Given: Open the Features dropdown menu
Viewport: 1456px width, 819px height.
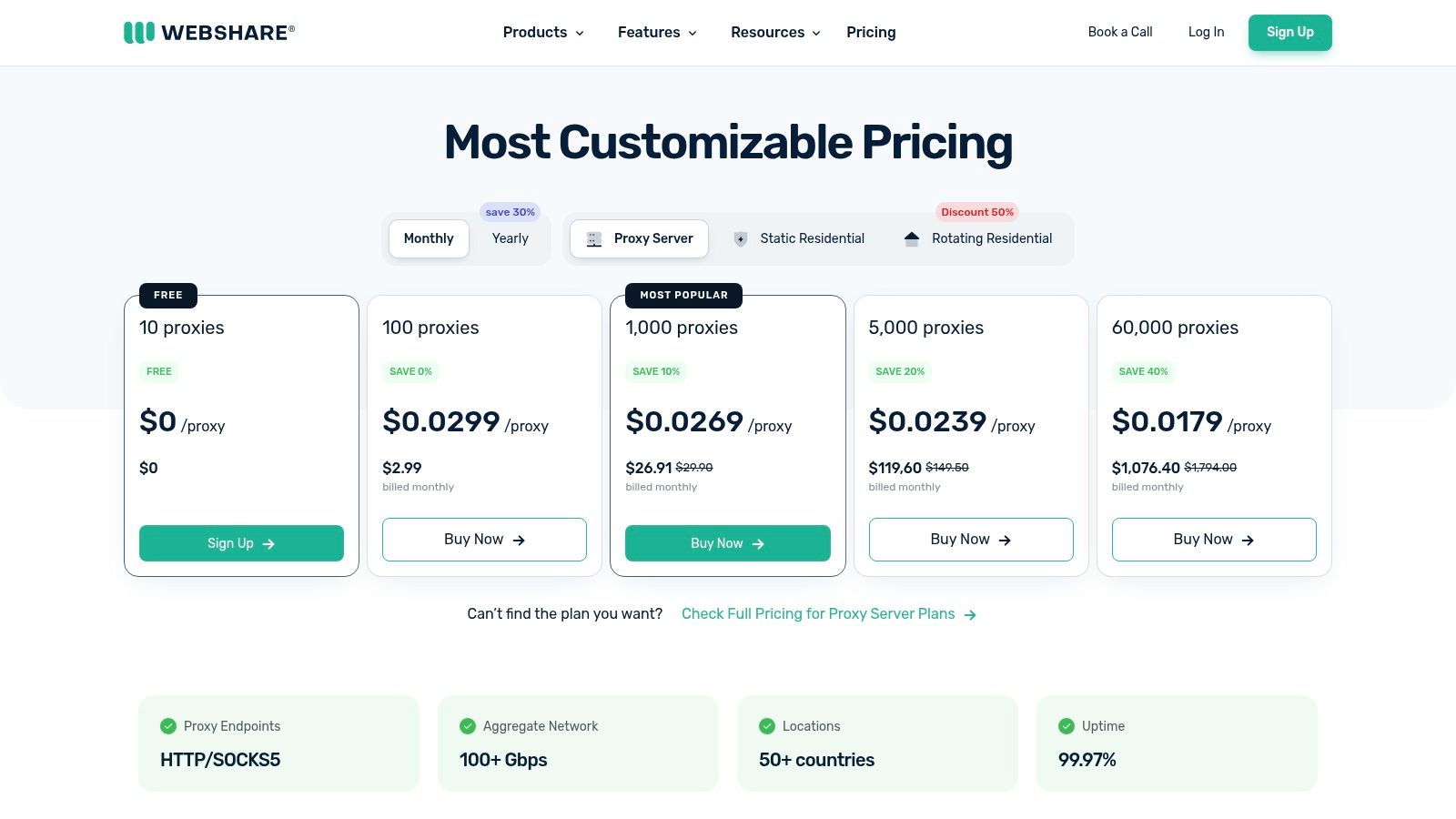Looking at the screenshot, I should tap(657, 33).
